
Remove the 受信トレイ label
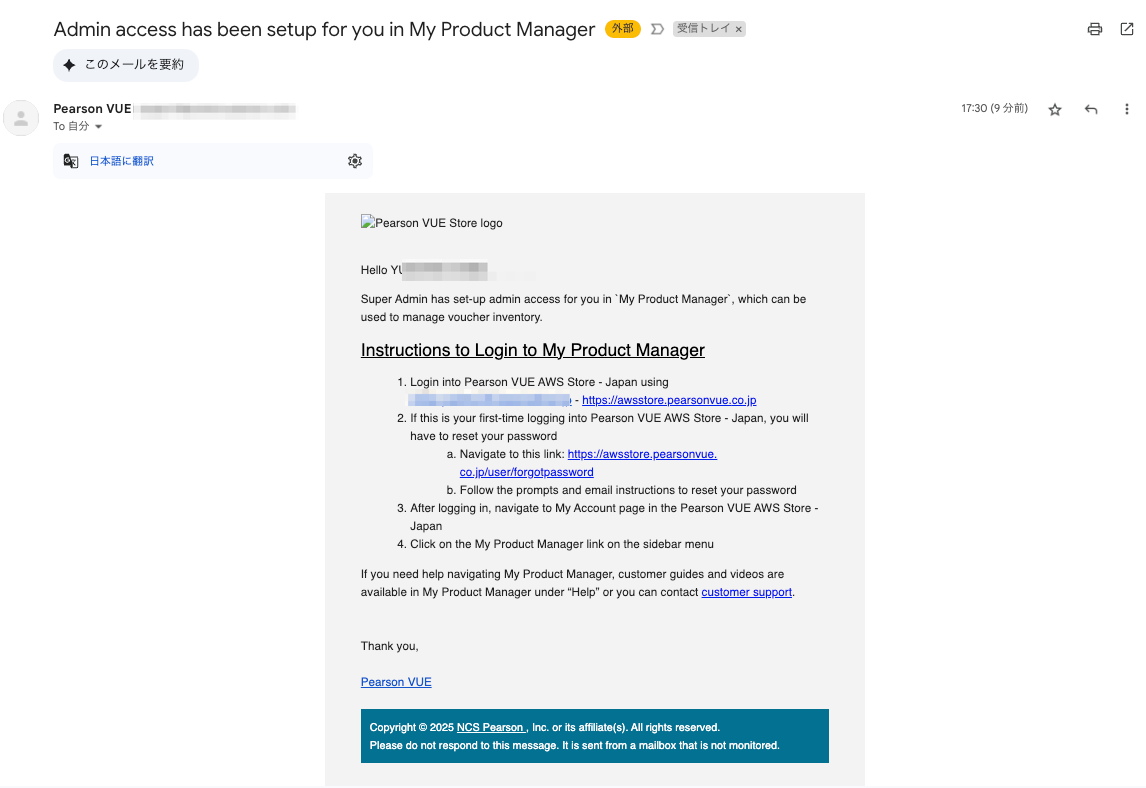[739, 29]
